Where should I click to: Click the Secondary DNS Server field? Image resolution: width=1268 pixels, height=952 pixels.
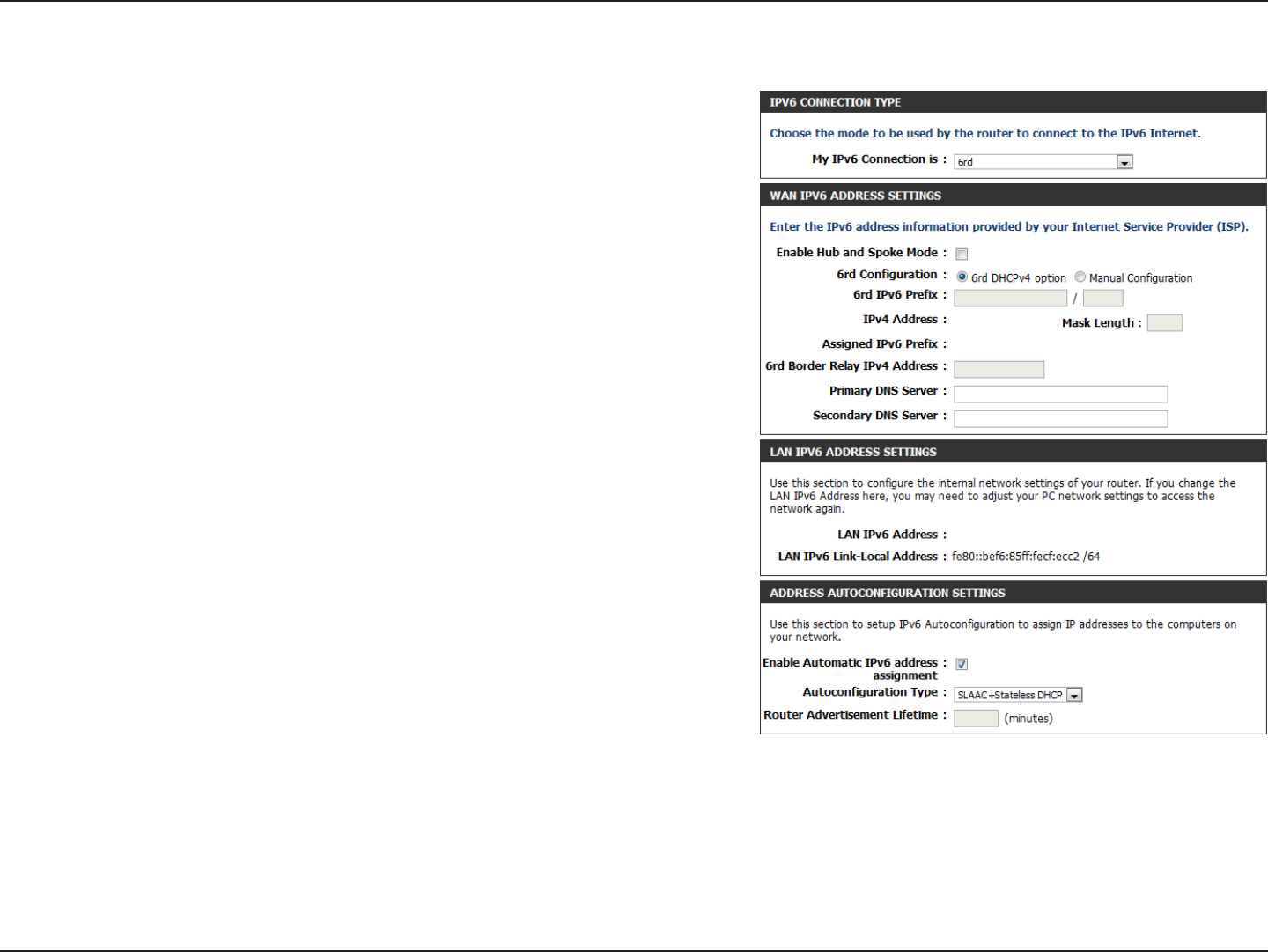coord(1060,418)
